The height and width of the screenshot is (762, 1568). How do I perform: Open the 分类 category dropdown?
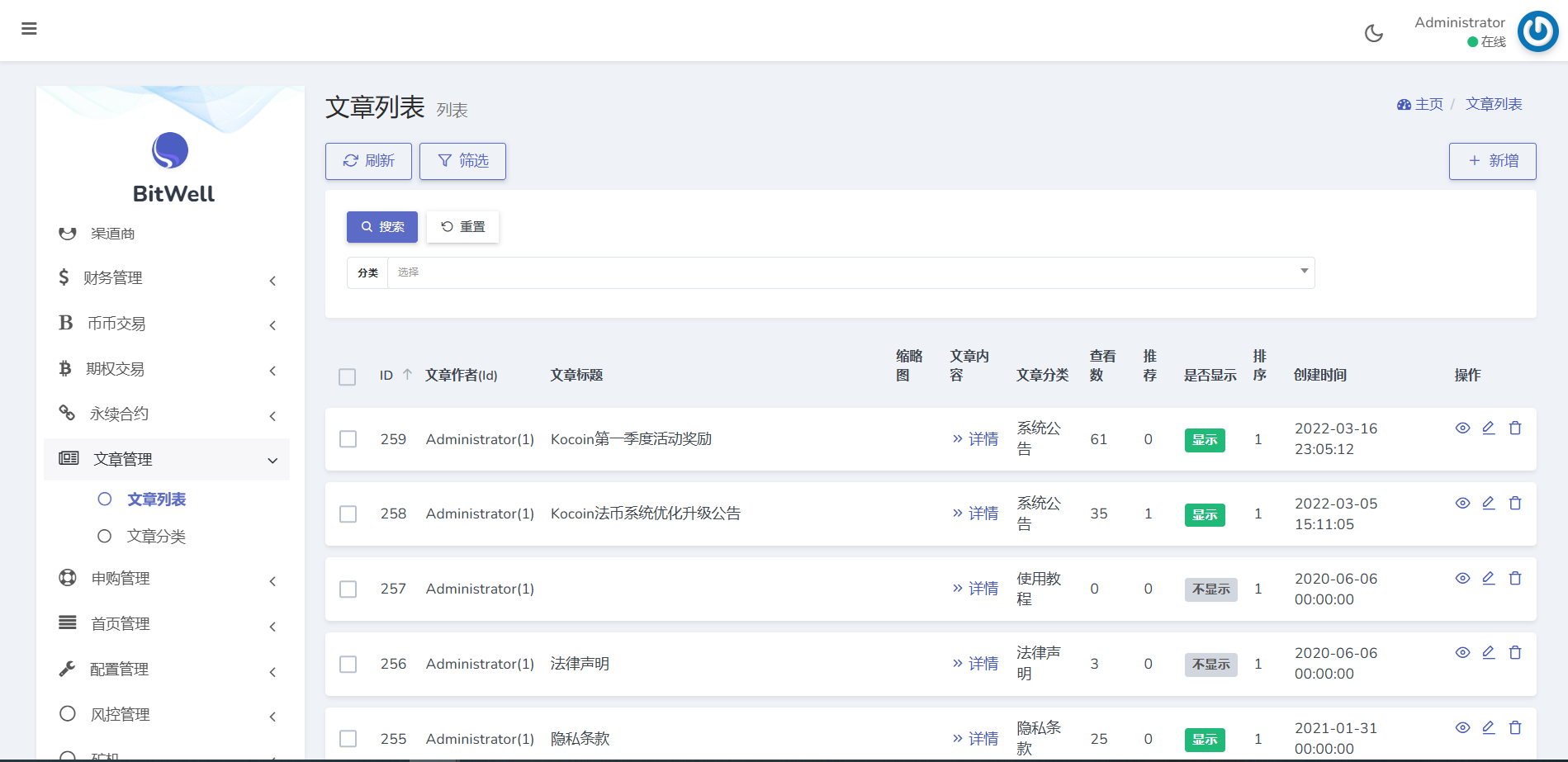point(850,272)
